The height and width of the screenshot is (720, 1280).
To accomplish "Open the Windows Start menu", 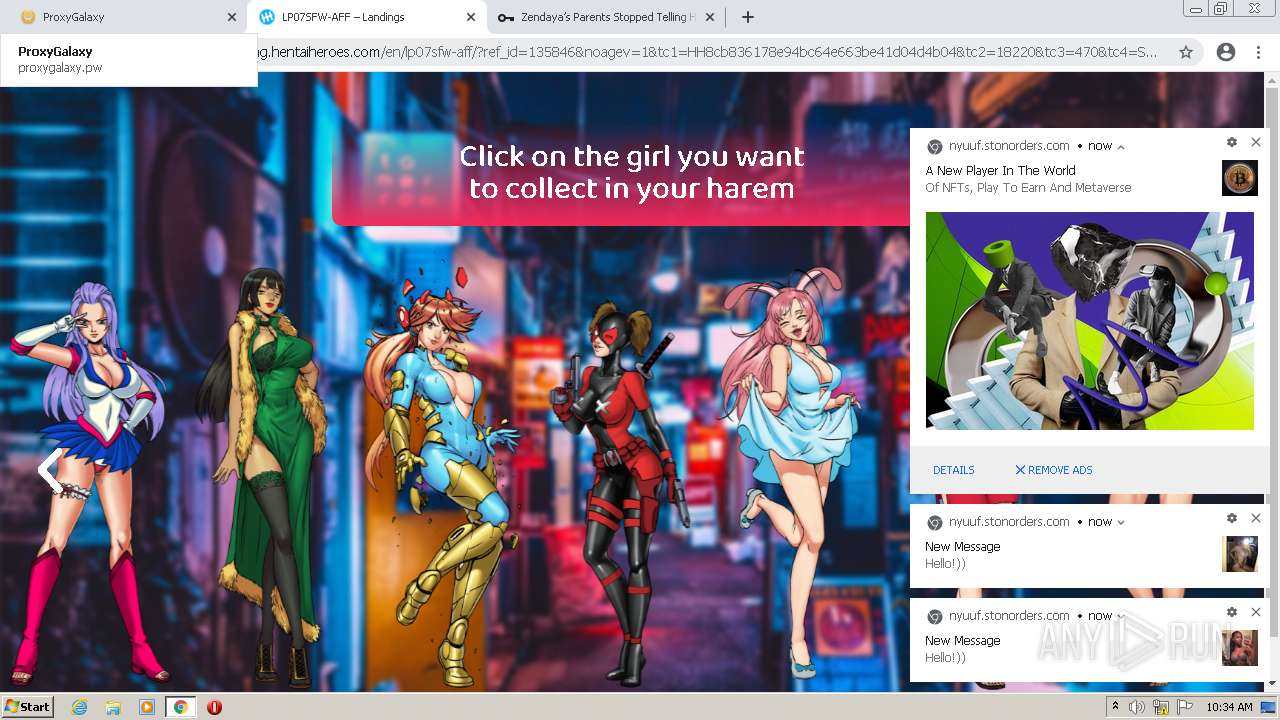I will pos(28,706).
